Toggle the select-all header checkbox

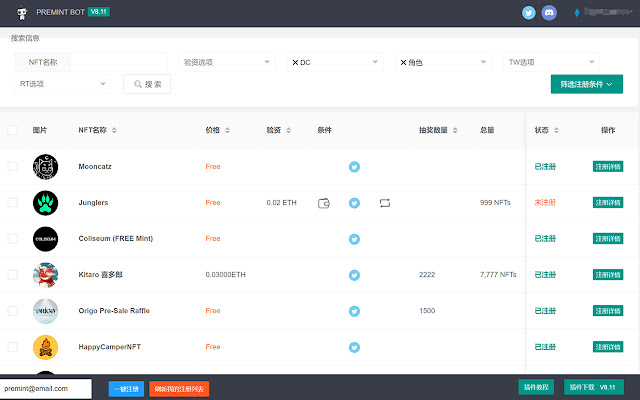tap(12, 130)
